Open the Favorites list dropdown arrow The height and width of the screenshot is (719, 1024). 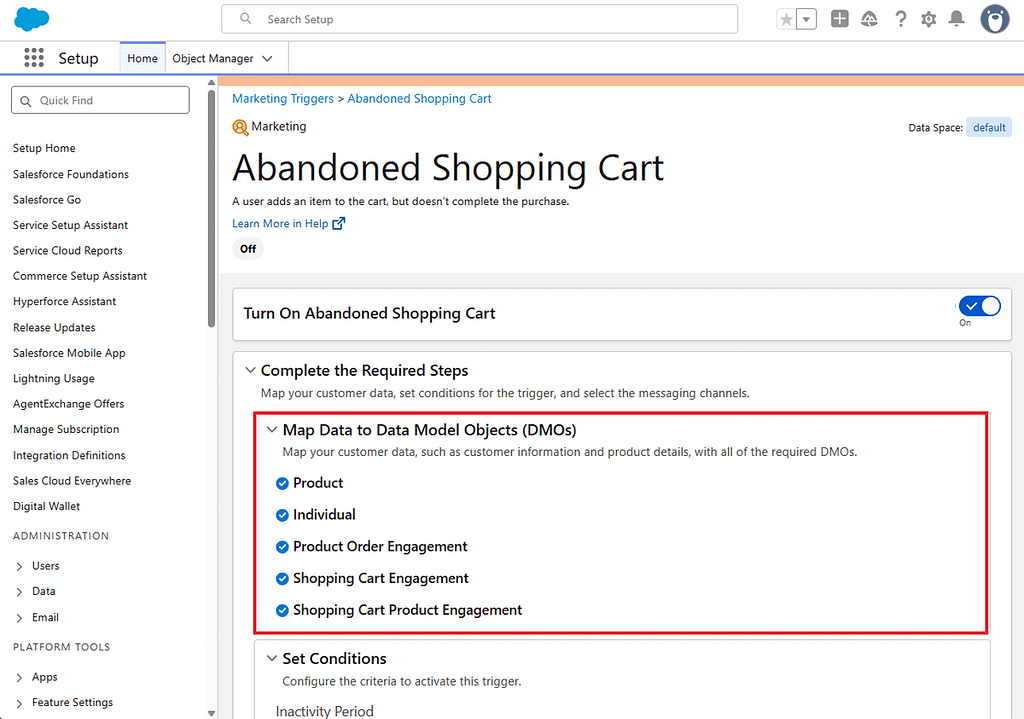pos(807,20)
